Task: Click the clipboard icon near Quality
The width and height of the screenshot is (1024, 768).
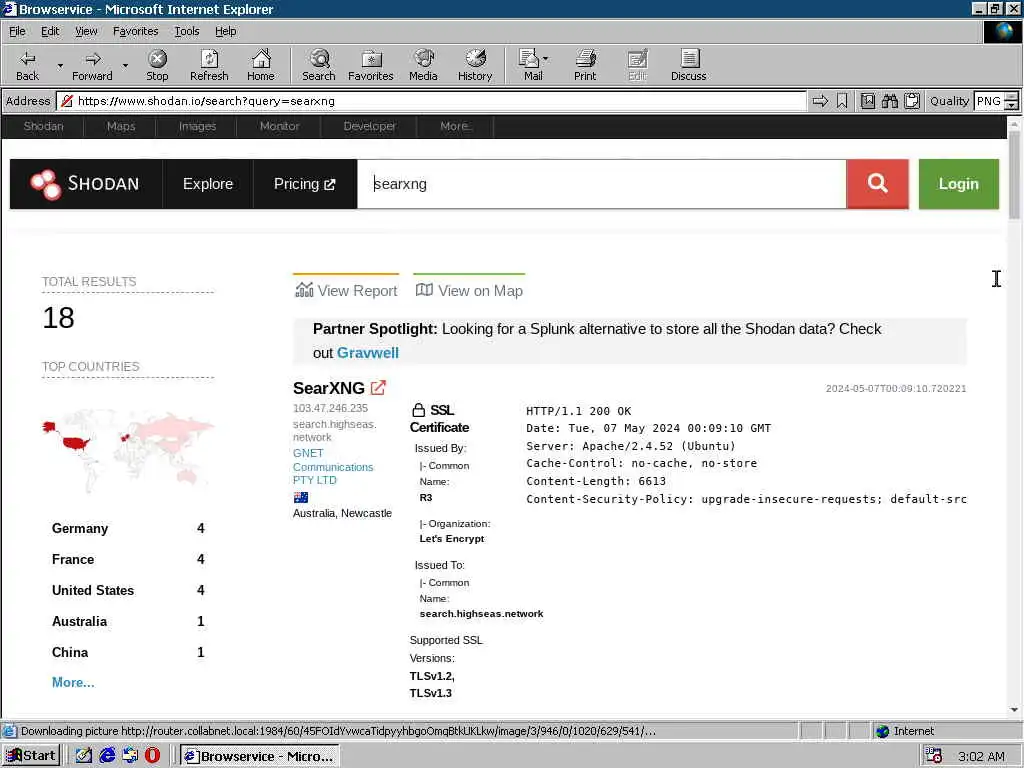Action: pos(912,101)
